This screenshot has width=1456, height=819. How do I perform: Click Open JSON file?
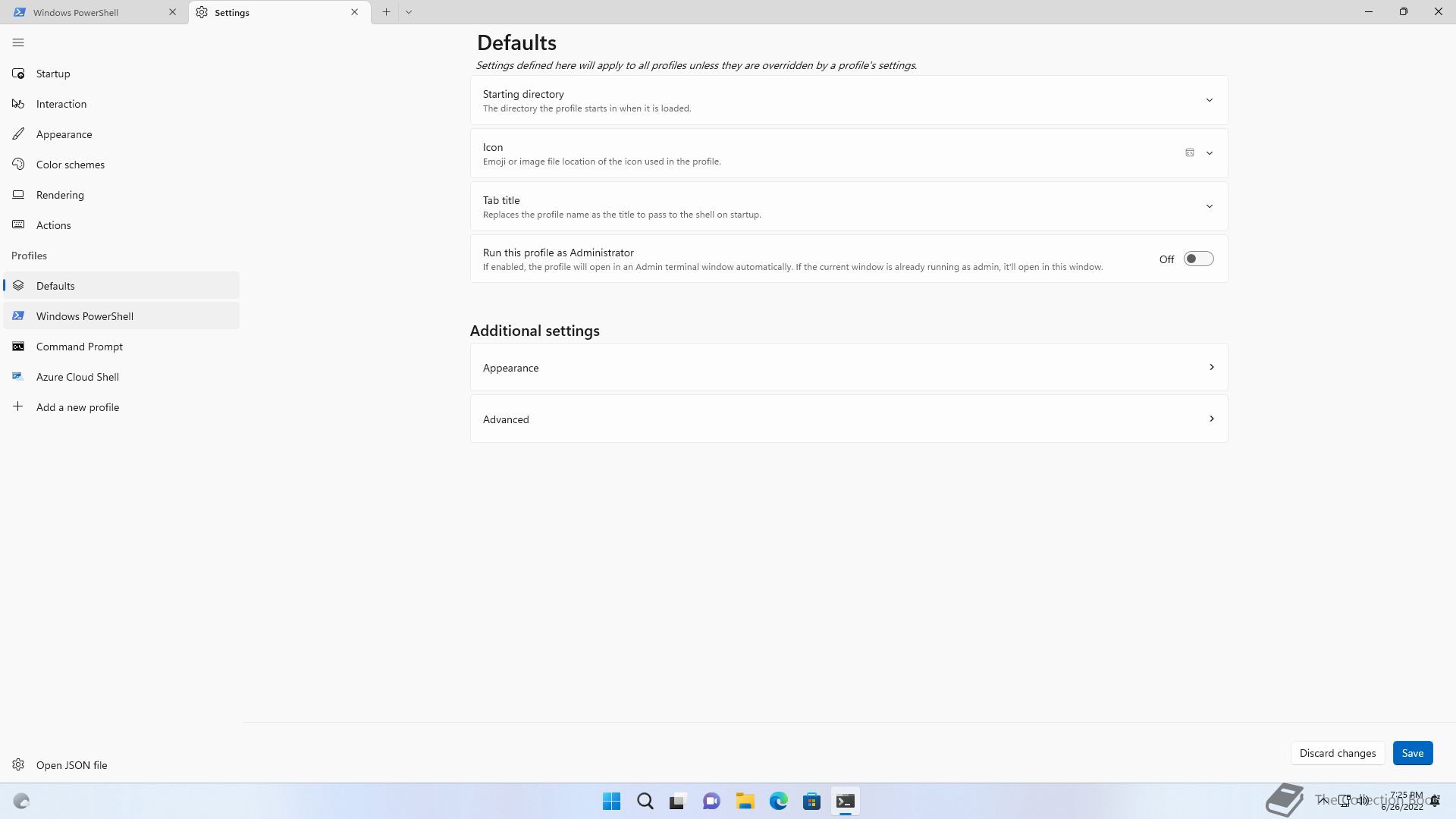(x=121, y=765)
